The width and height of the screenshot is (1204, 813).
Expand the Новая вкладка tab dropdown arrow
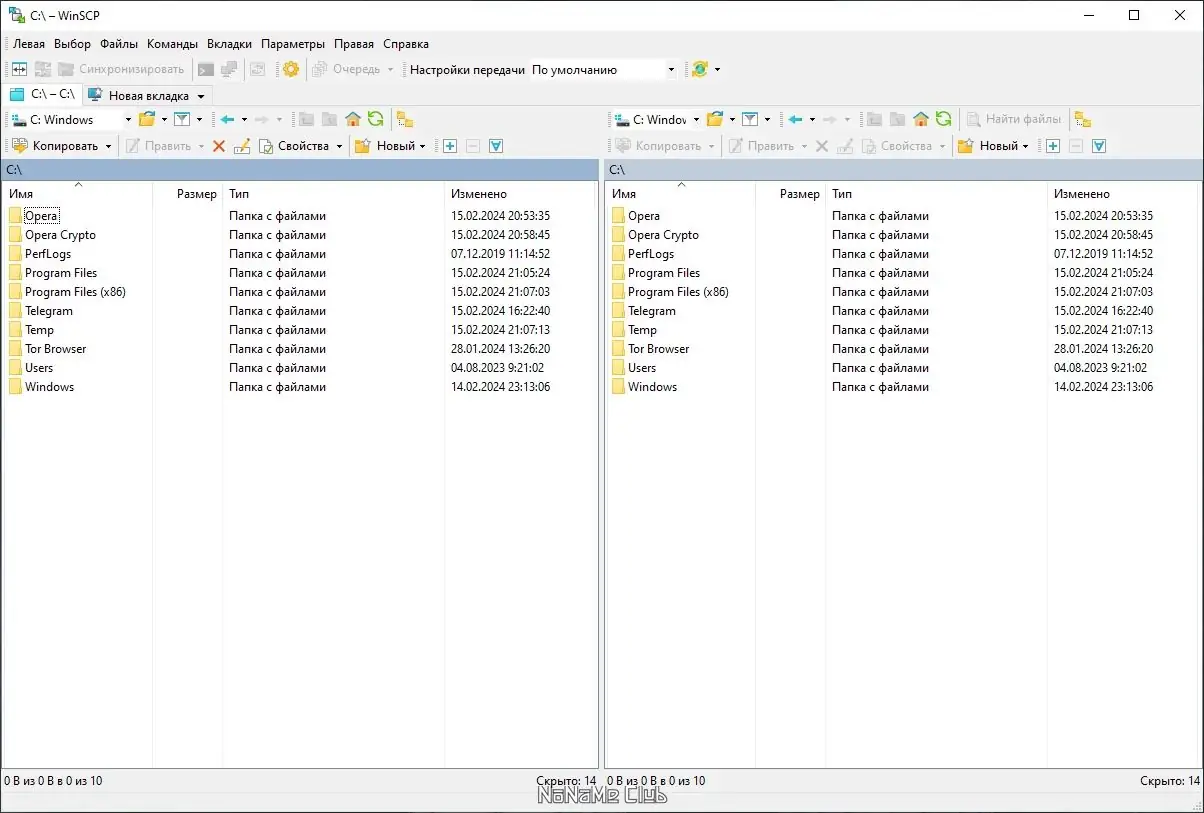[x=201, y=96]
